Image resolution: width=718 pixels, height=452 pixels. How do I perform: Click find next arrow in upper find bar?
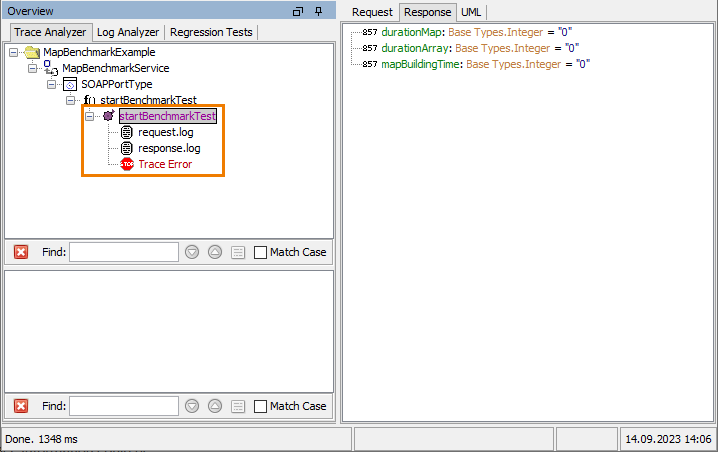(192, 252)
